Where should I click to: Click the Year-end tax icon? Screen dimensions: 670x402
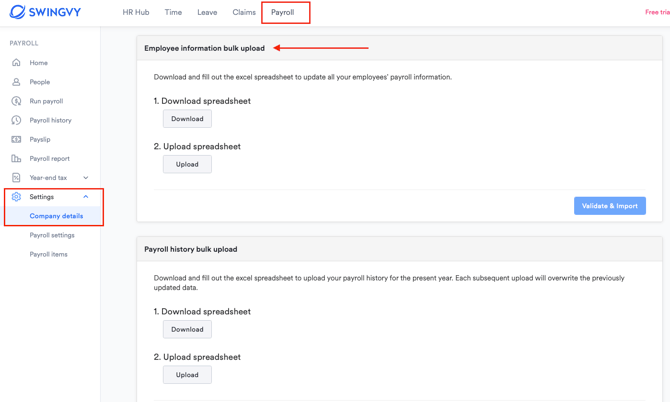[x=16, y=178]
